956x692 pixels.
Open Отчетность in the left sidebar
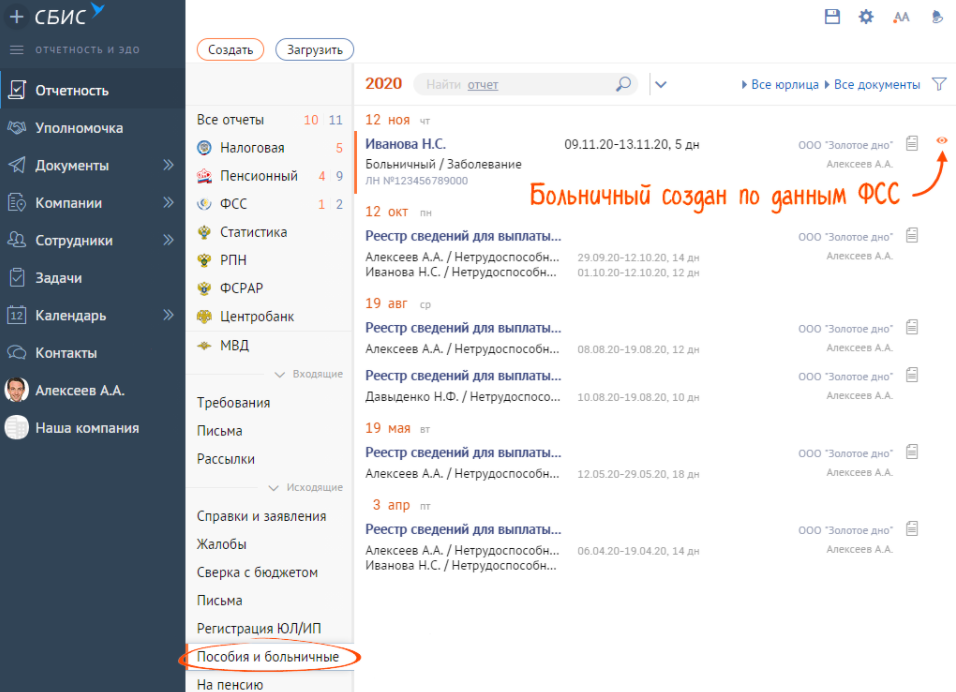tap(72, 91)
